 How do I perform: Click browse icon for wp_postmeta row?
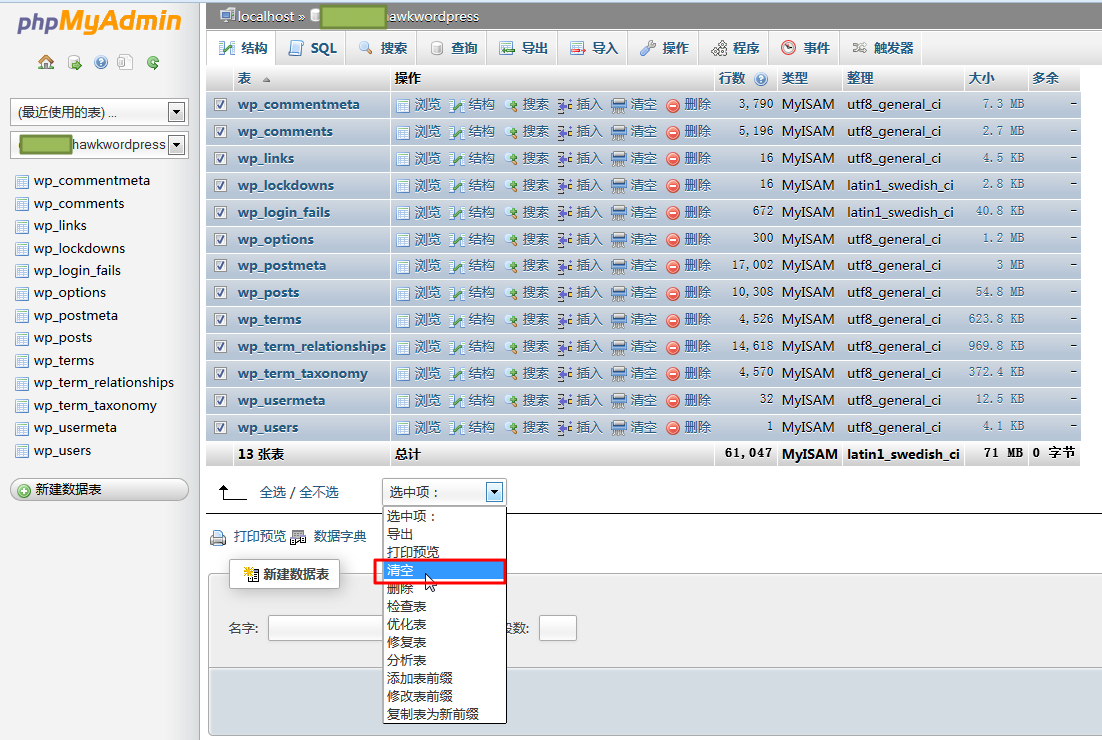point(403,266)
